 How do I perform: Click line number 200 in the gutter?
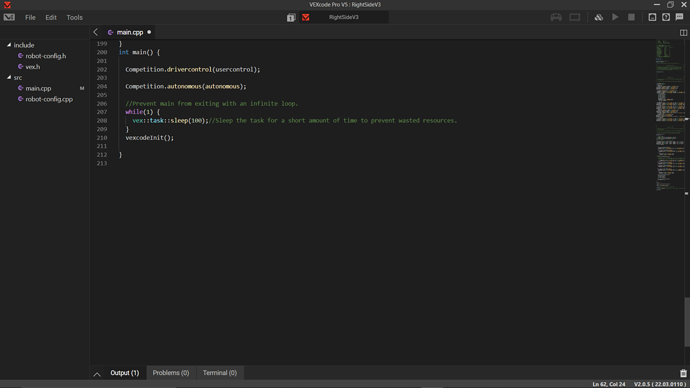[x=102, y=52]
